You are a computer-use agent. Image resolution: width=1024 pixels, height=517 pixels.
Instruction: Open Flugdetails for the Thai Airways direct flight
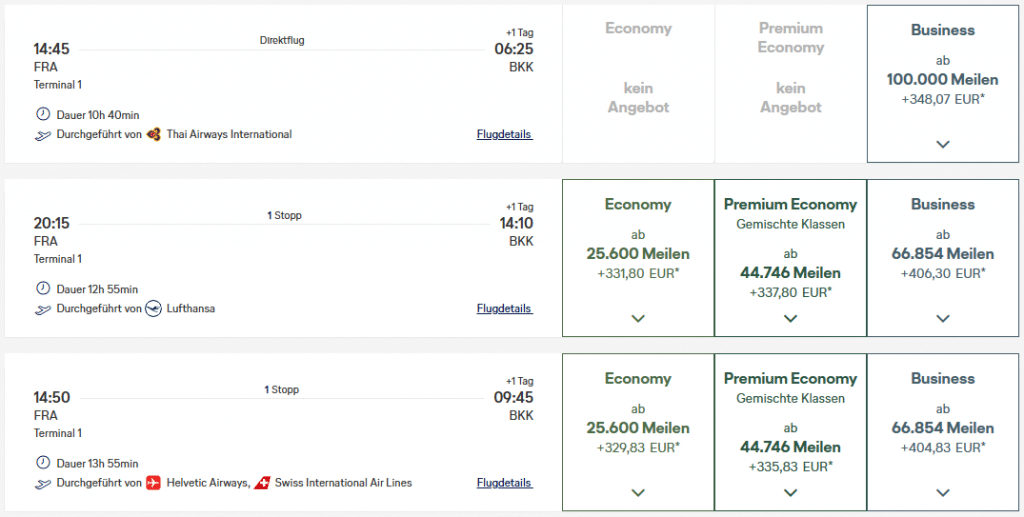504,134
